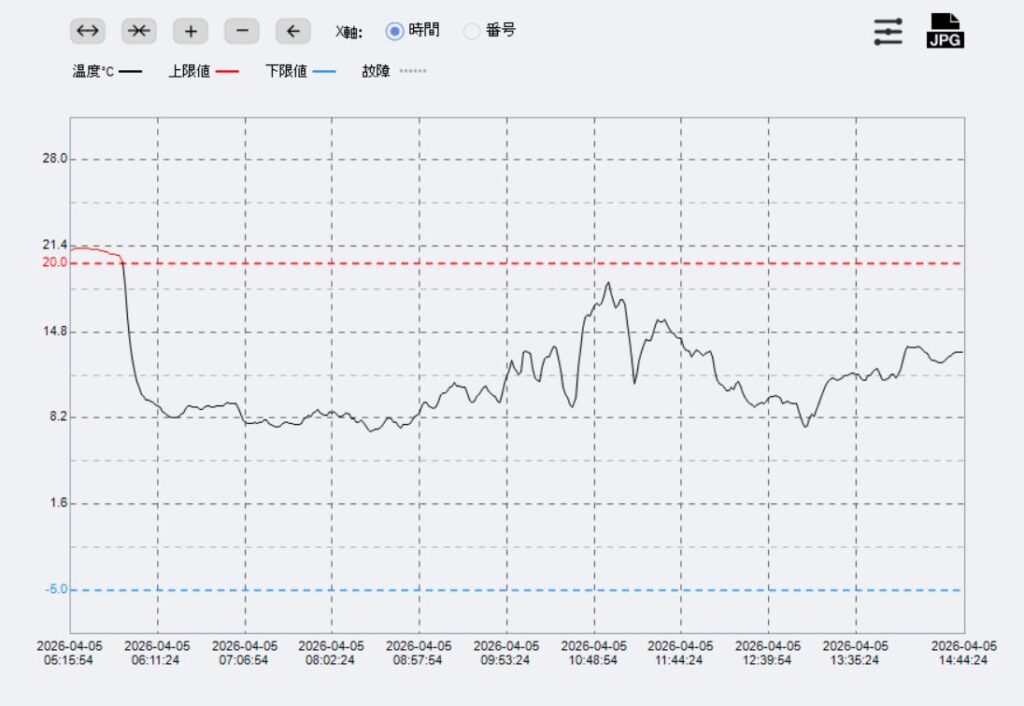The image size is (1024, 706).
Task: Zoom out with the minus button
Action: click(241, 31)
